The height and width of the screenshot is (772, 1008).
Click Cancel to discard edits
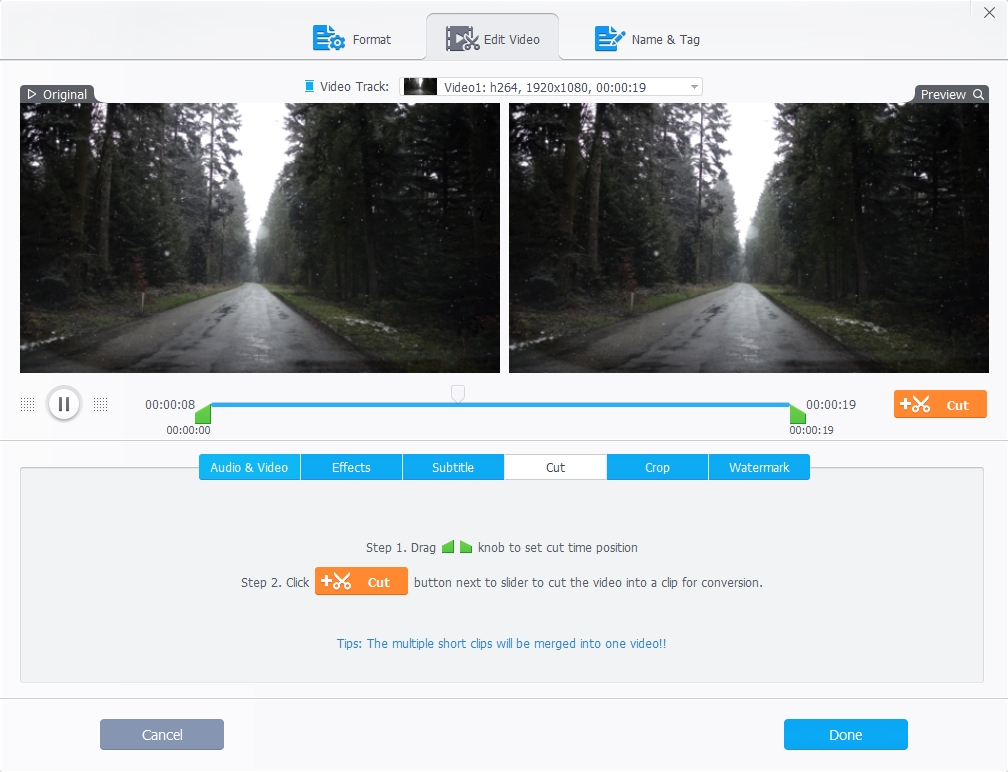pyautogui.click(x=162, y=734)
